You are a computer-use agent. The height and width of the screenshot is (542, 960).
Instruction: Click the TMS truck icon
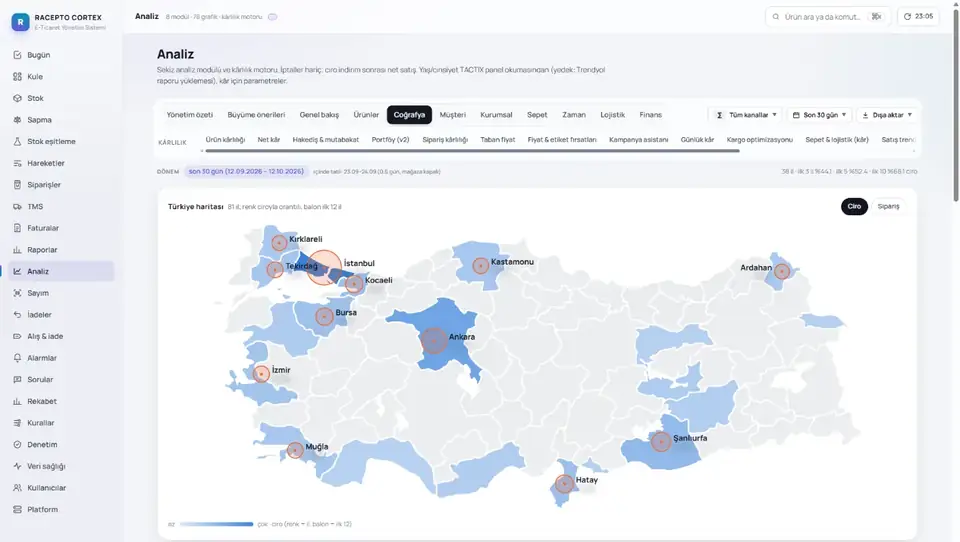[x=17, y=206]
